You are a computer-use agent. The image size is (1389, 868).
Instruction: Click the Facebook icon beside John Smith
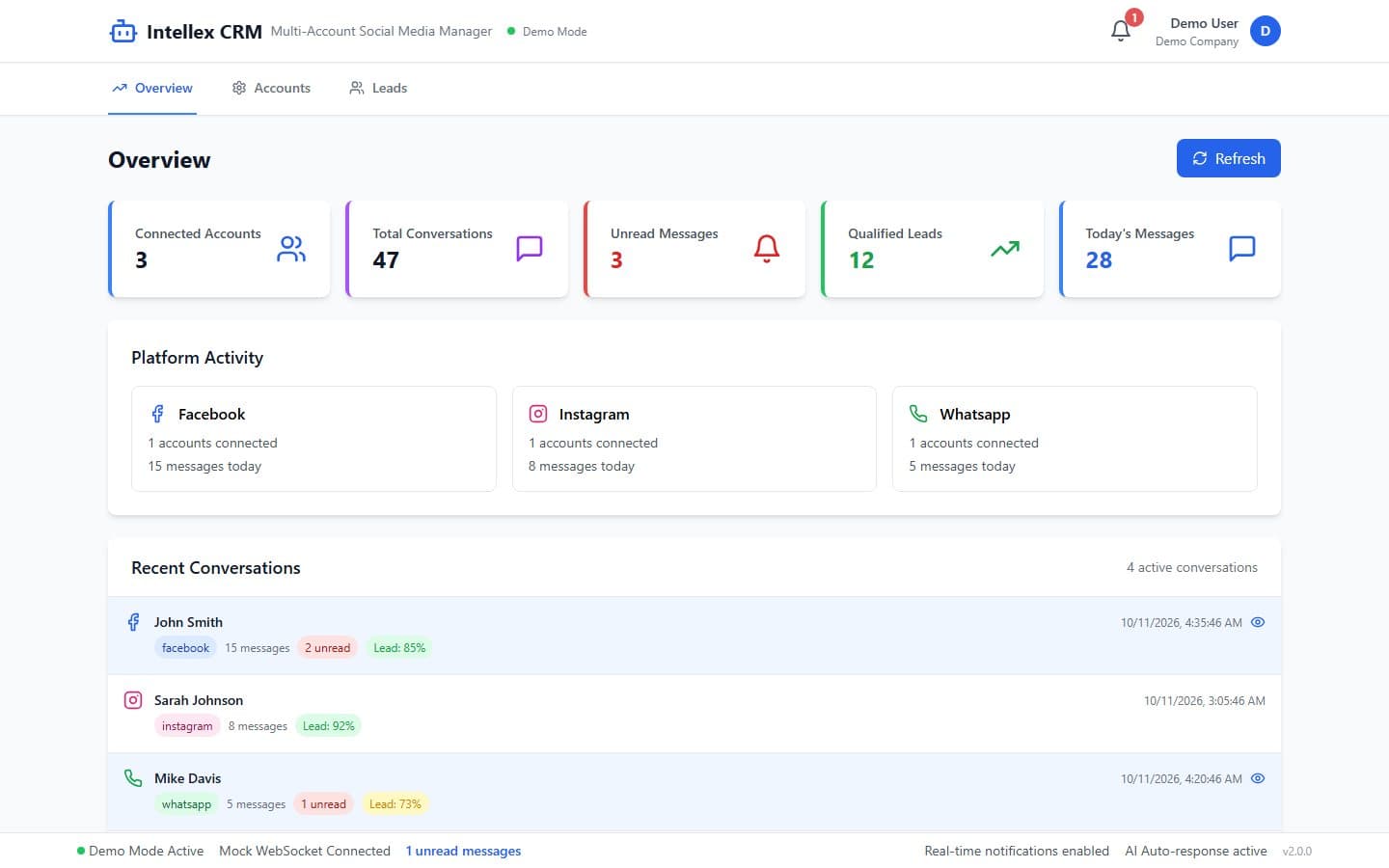[133, 622]
